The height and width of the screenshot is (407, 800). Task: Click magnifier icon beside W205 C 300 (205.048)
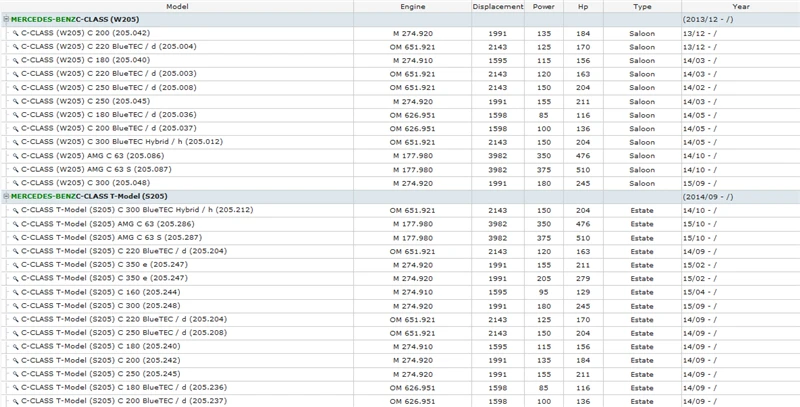coord(15,183)
